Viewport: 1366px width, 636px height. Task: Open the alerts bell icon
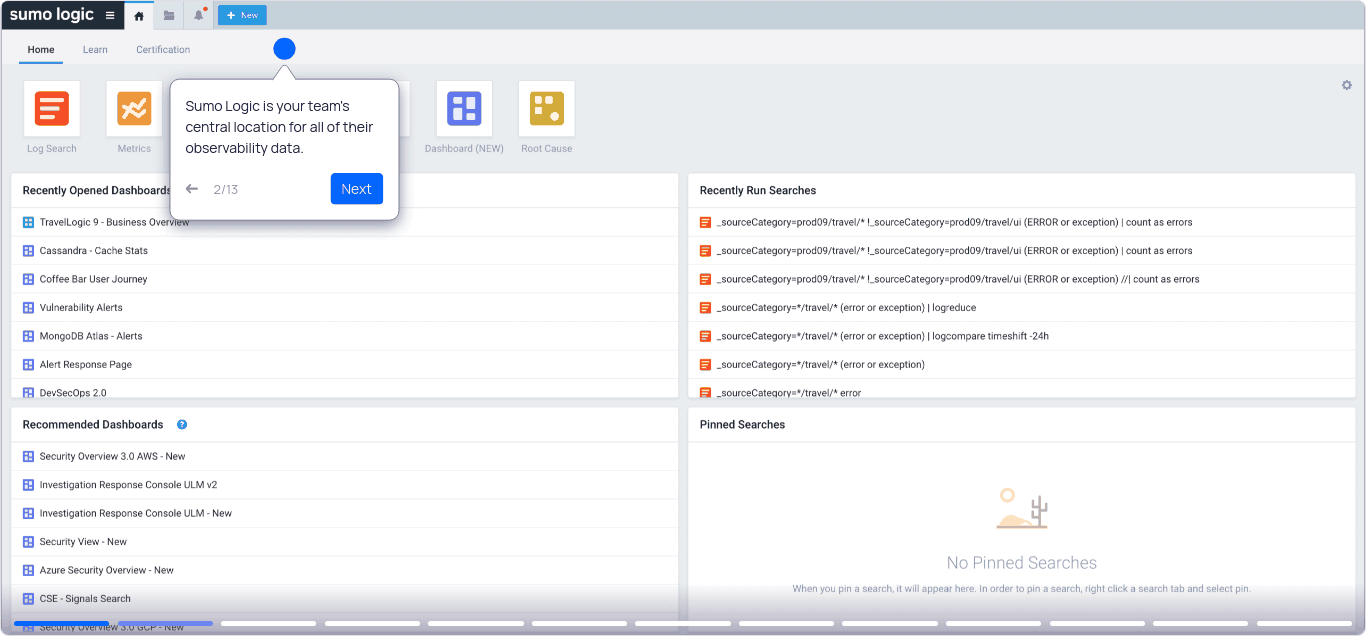[199, 15]
